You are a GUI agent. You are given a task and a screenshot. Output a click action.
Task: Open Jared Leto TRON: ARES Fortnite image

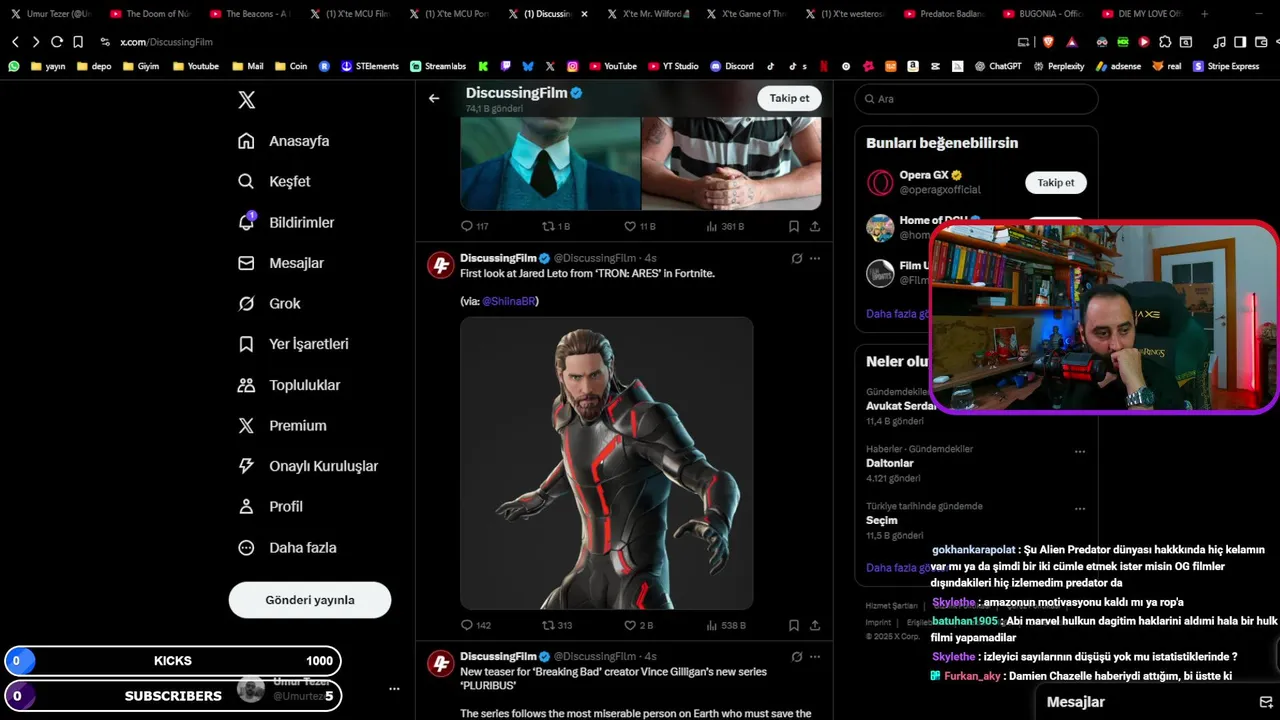tap(607, 463)
